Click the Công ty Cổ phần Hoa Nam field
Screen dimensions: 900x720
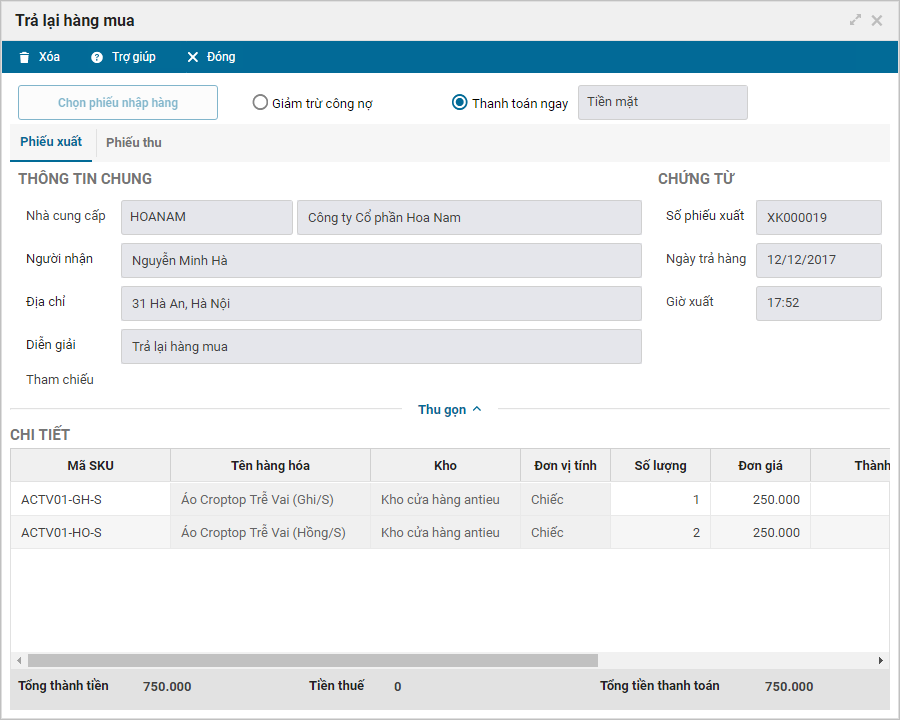point(469,217)
